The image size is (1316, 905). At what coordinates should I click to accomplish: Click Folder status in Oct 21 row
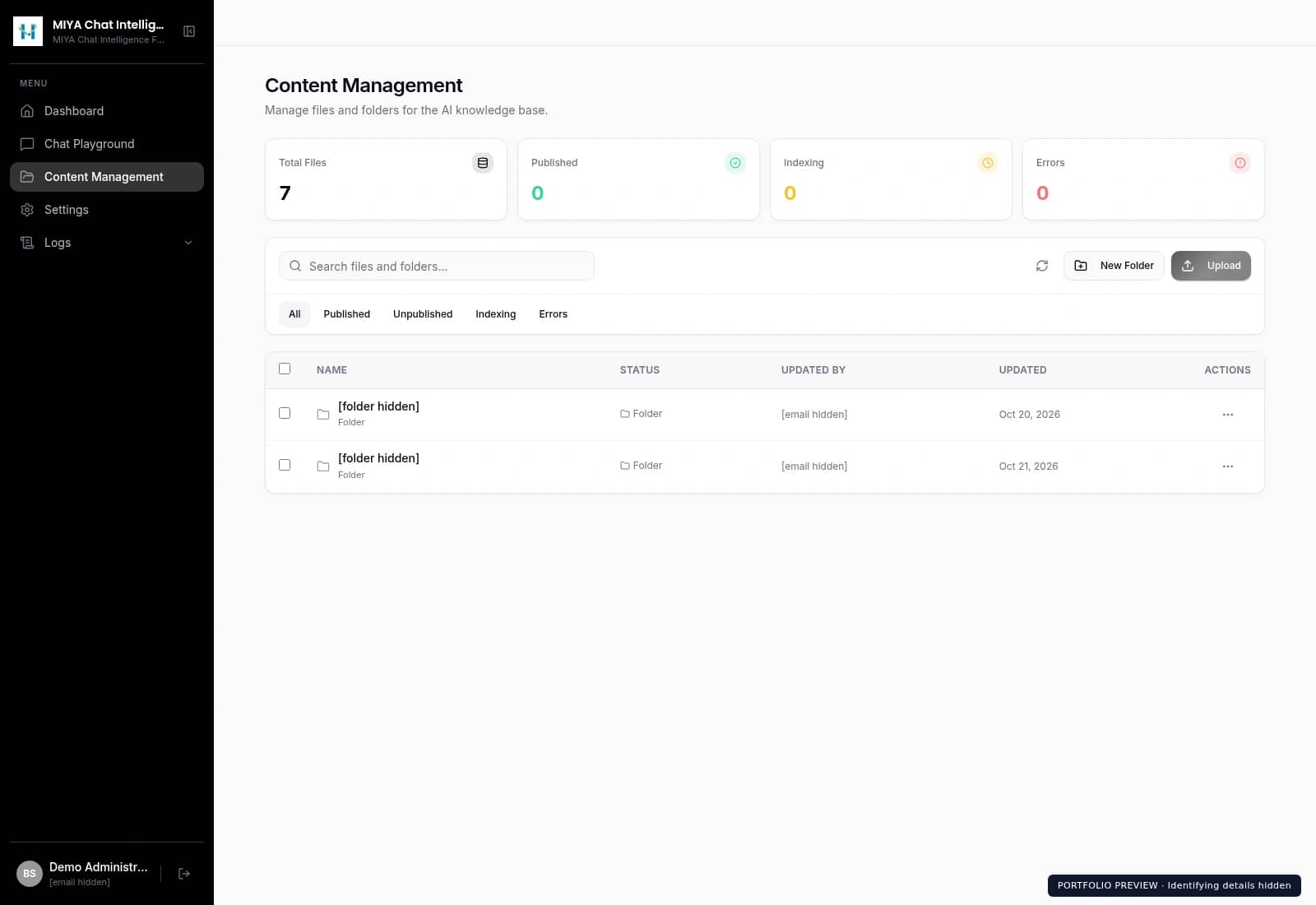pos(641,466)
